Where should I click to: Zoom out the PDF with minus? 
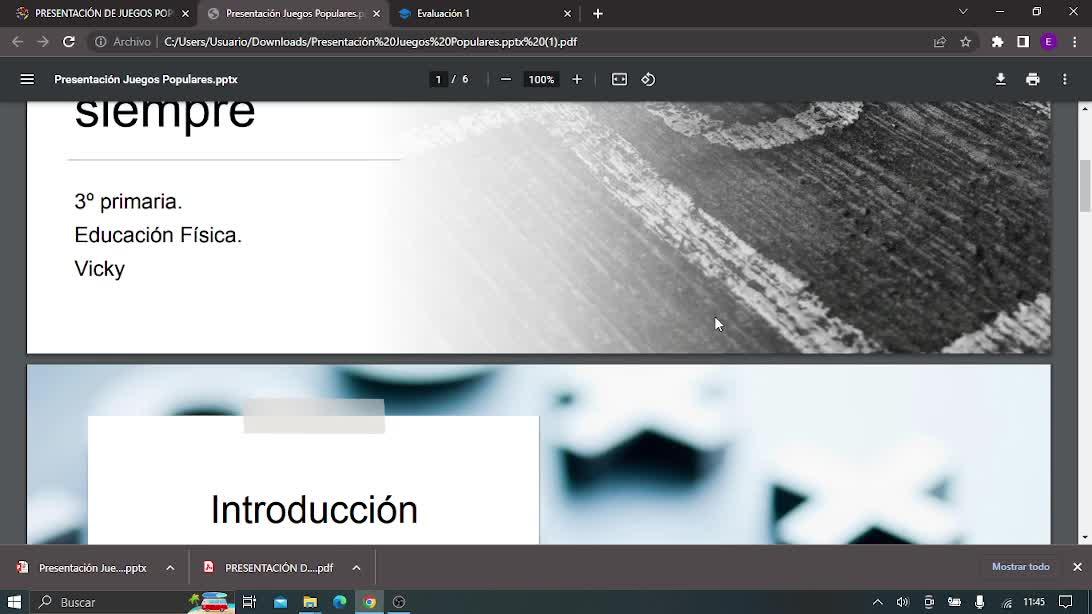click(506, 79)
